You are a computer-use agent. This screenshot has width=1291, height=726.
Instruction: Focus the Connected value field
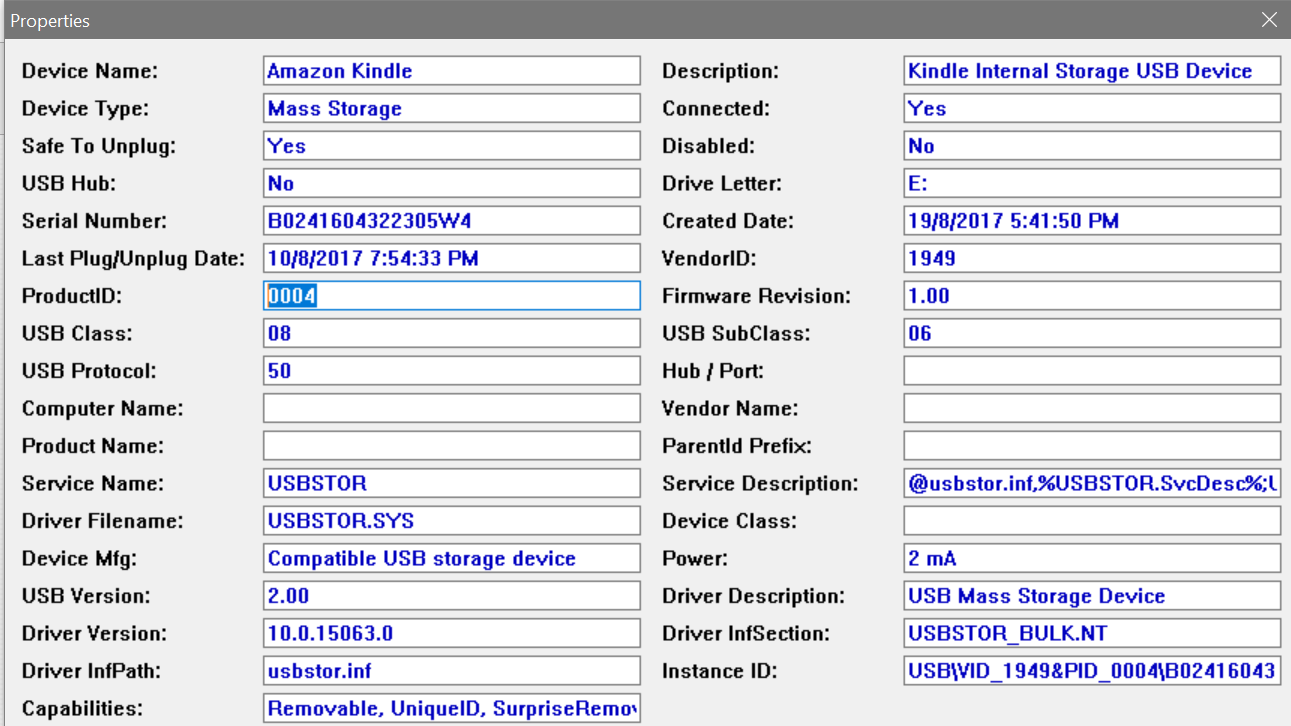click(x=1092, y=109)
